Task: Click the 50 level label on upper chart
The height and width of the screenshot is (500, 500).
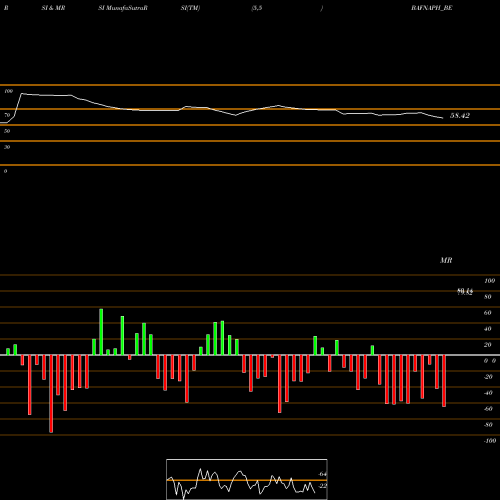Action: [7, 131]
